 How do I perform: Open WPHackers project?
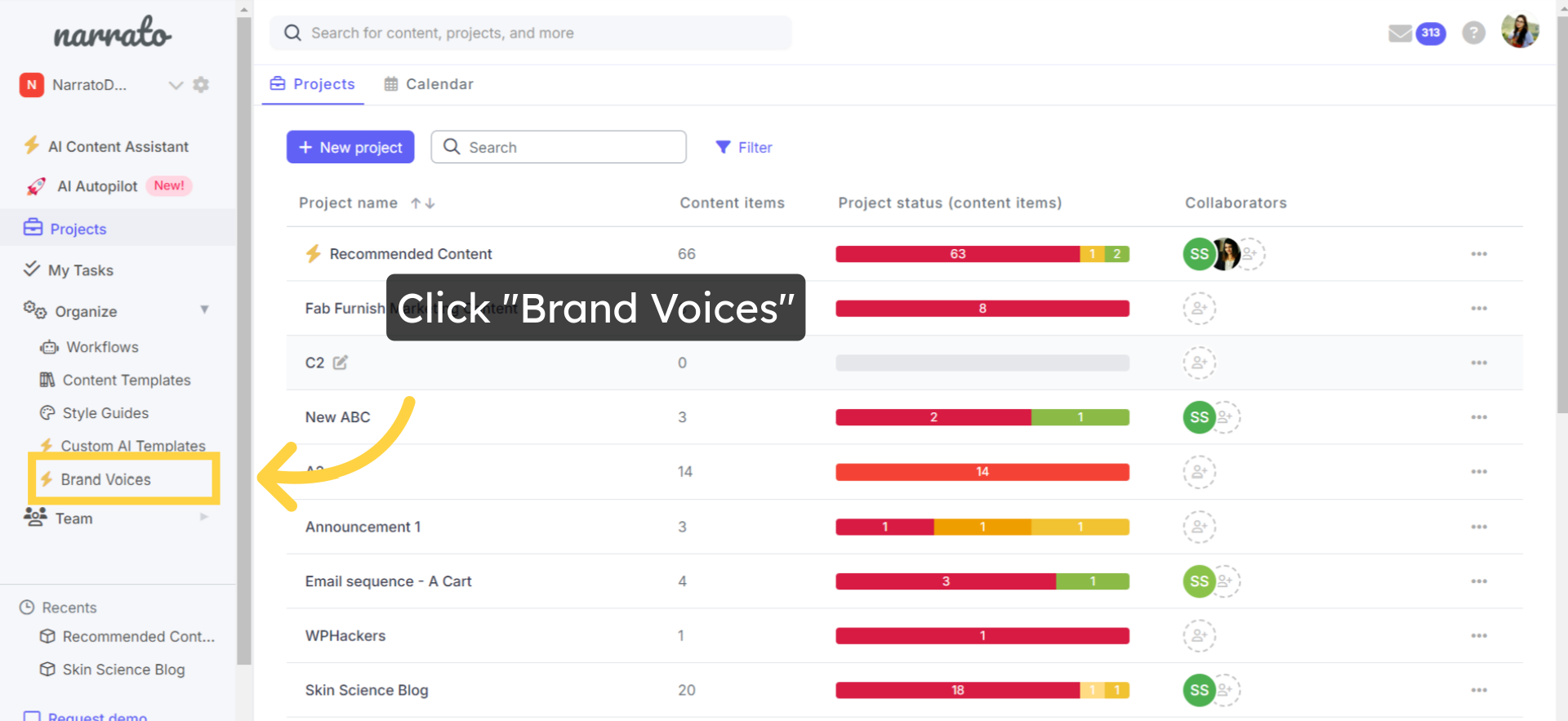tap(345, 635)
